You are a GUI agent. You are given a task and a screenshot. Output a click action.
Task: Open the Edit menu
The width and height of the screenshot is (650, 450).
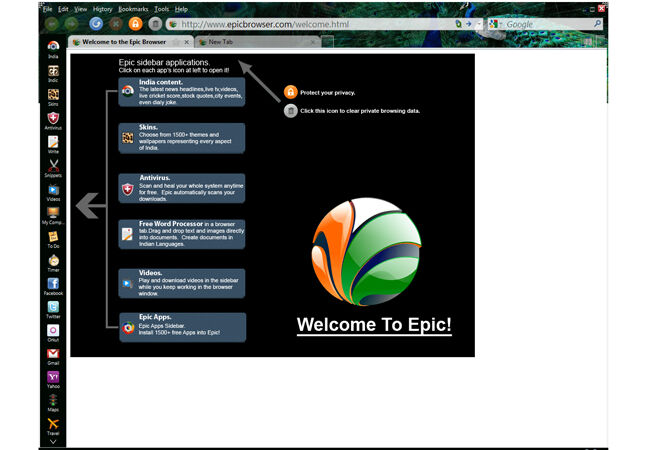[63, 9]
